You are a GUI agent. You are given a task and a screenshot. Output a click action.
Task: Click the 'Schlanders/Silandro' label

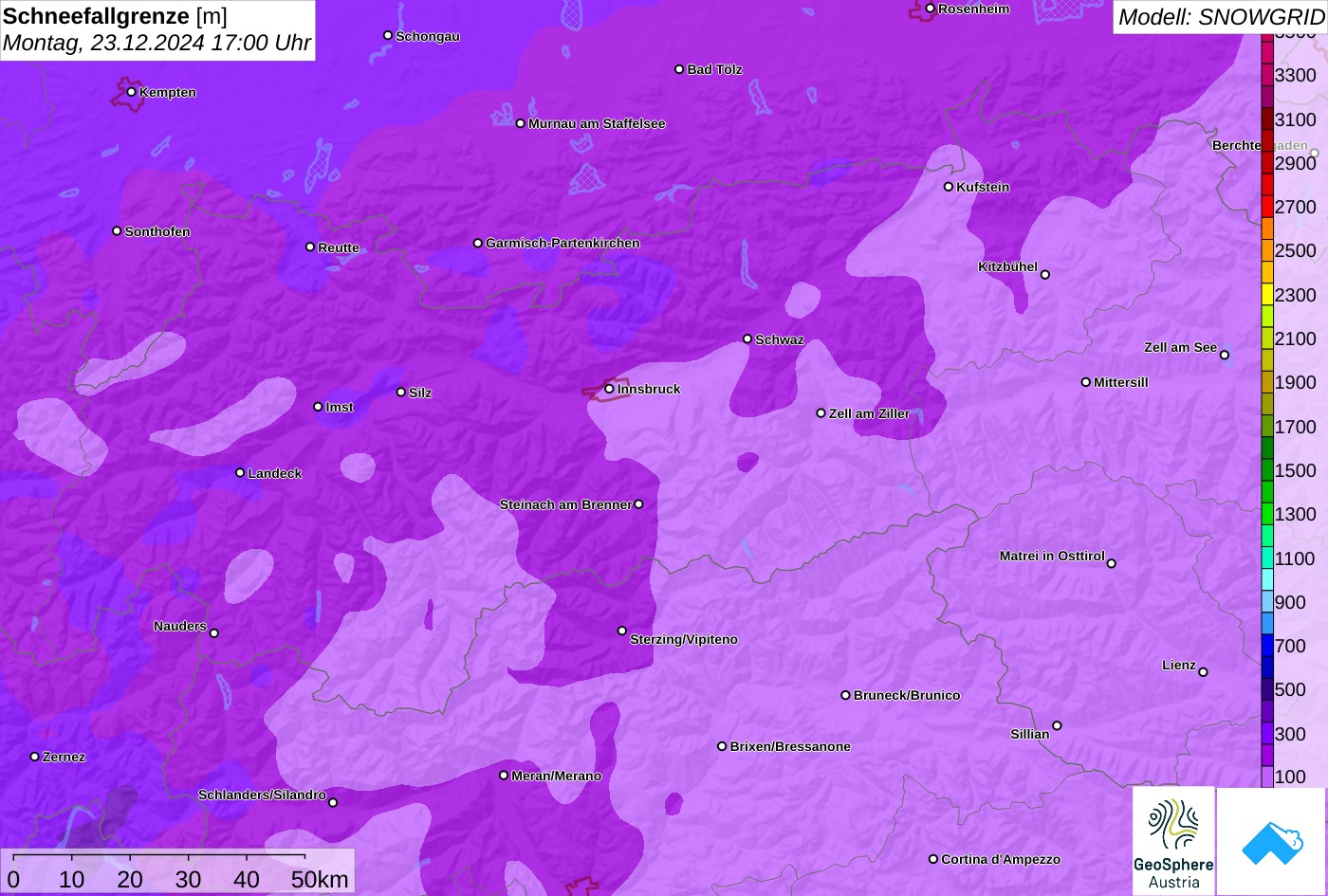tap(262, 795)
